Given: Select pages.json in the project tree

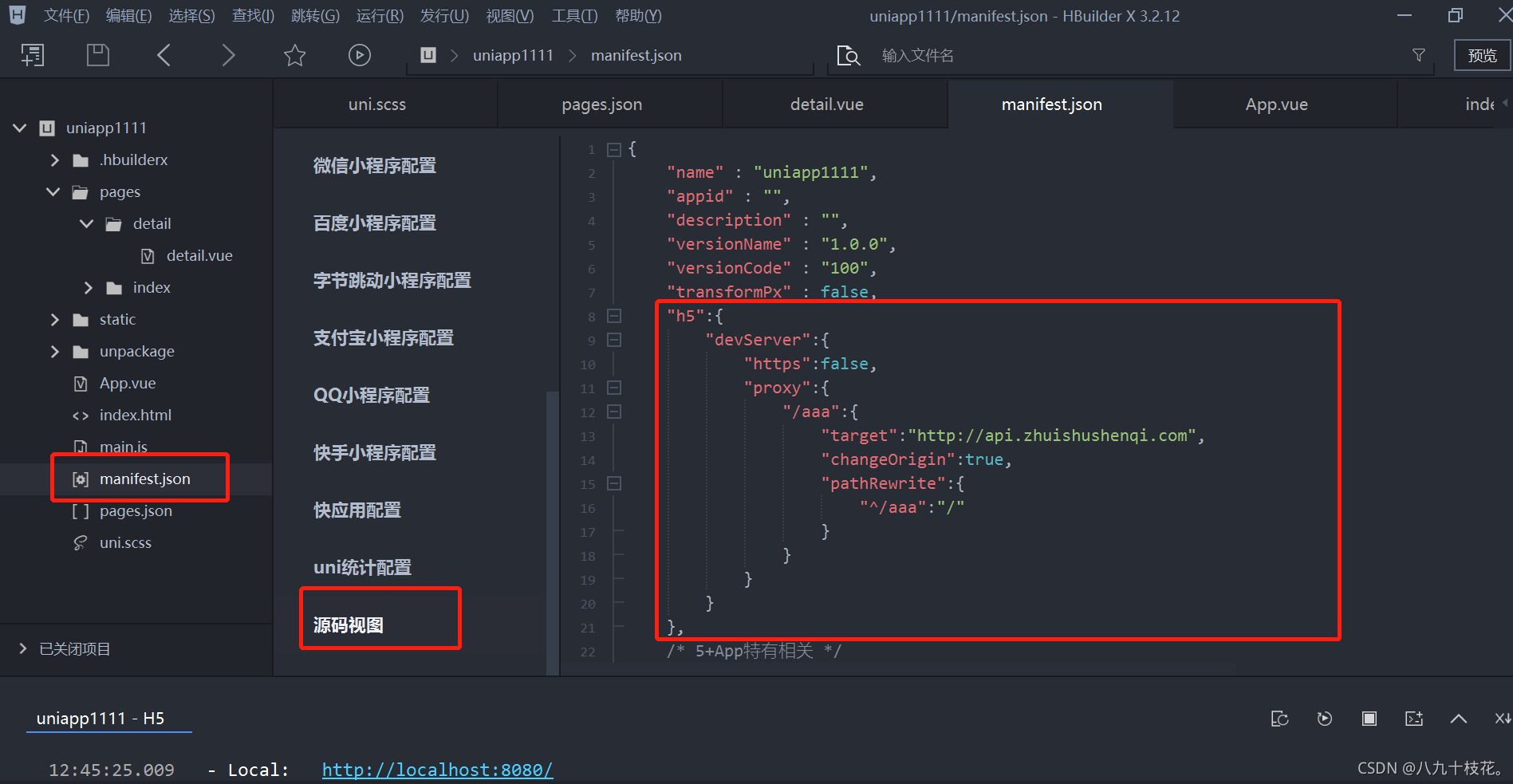Looking at the screenshot, I should [136, 511].
